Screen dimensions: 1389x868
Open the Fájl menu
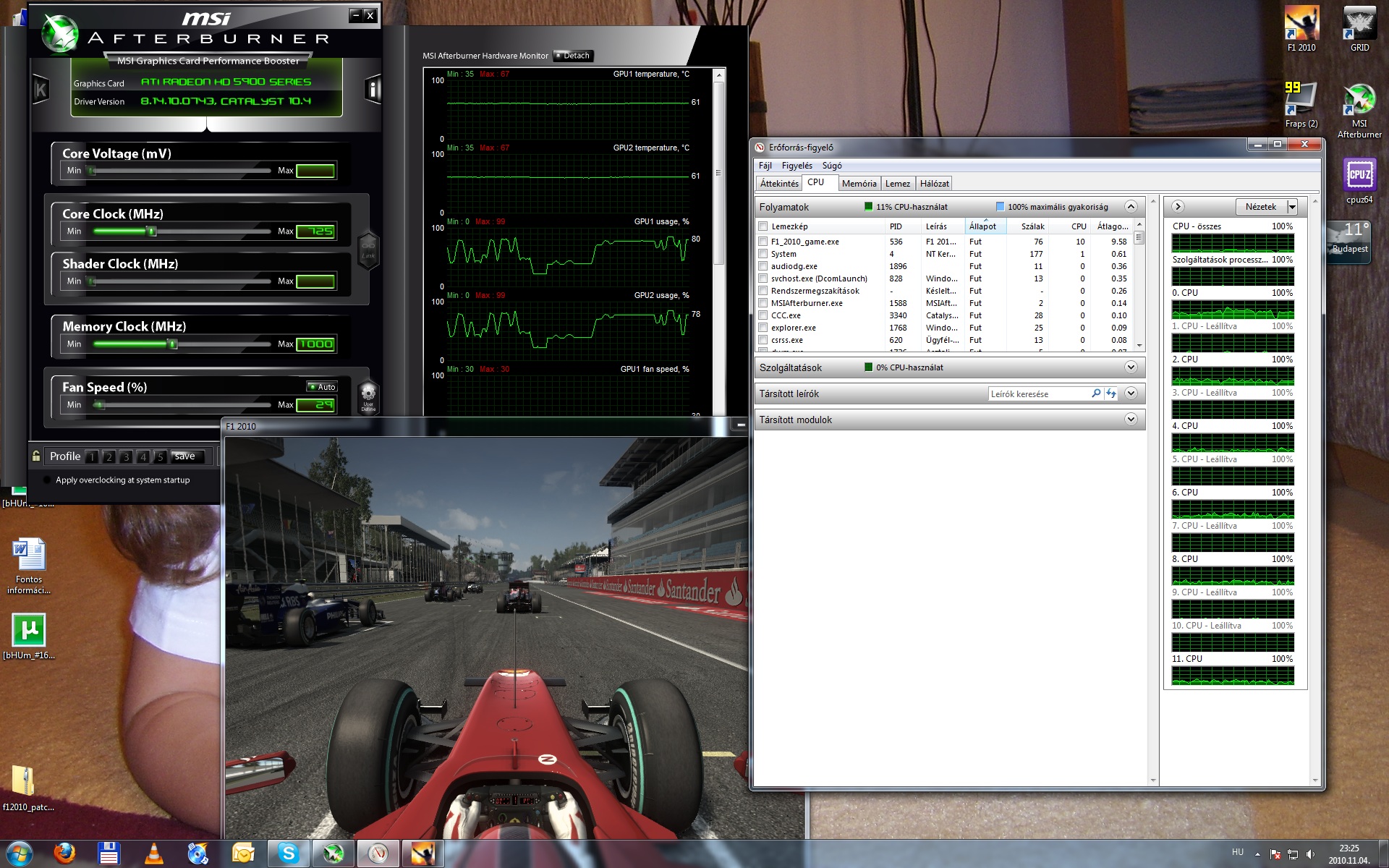765,166
